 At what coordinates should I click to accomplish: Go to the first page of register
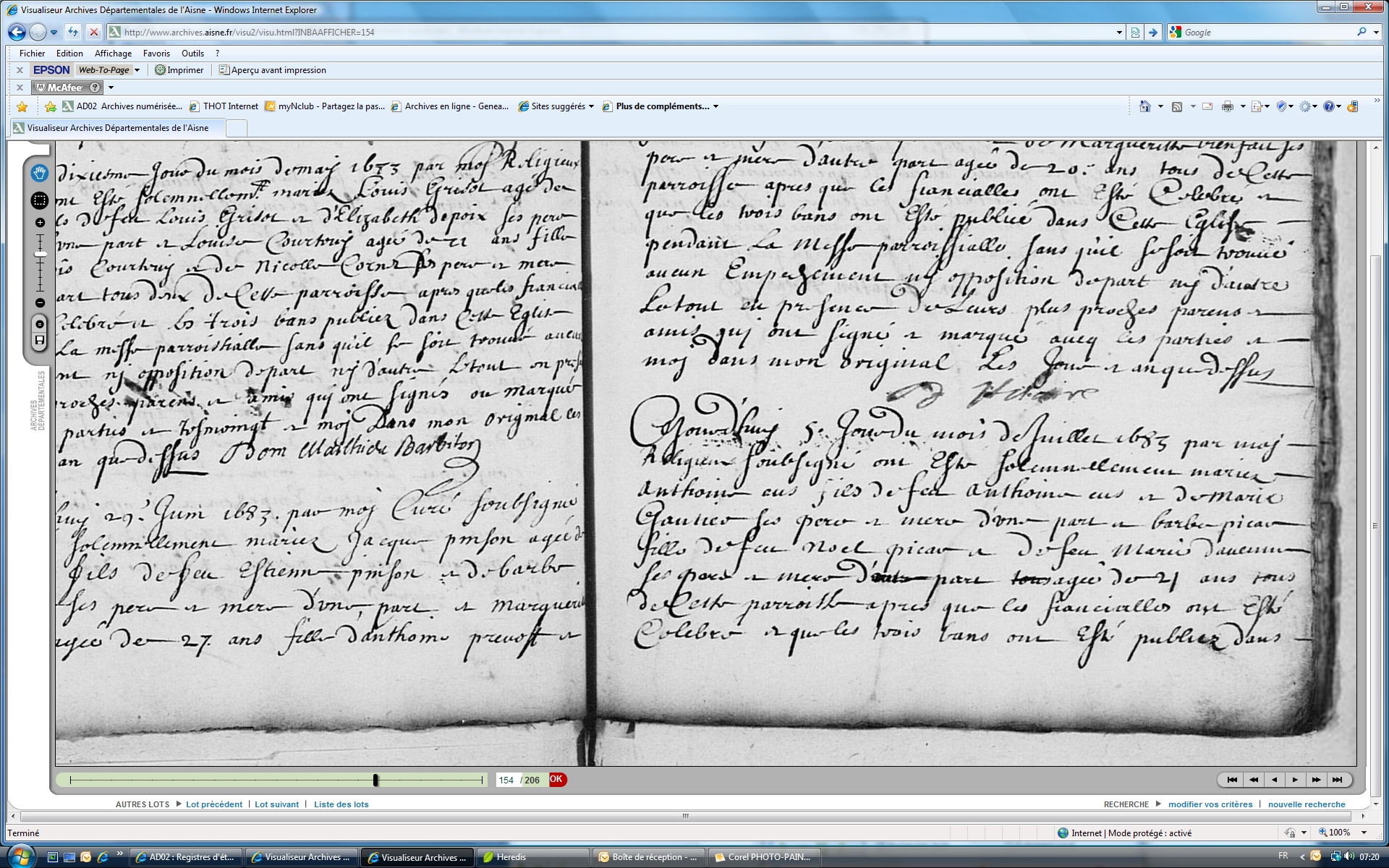point(1232,780)
